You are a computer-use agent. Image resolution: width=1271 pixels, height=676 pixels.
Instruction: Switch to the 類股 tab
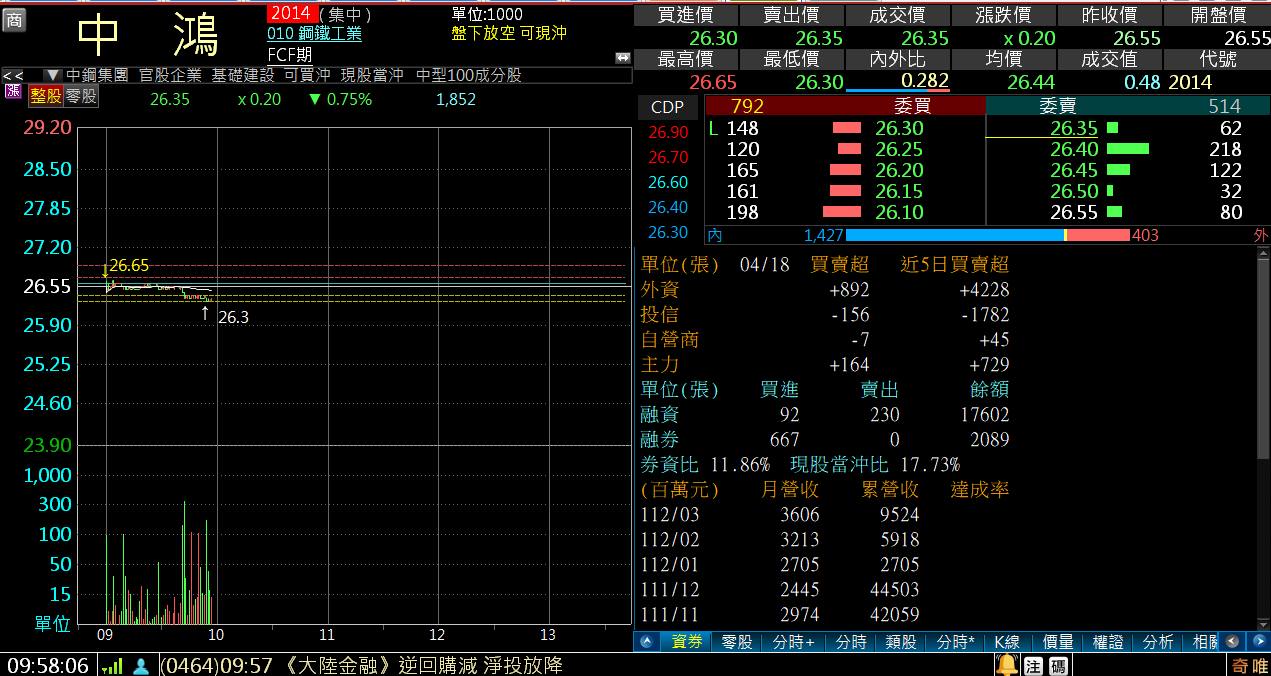[x=901, y=642]
